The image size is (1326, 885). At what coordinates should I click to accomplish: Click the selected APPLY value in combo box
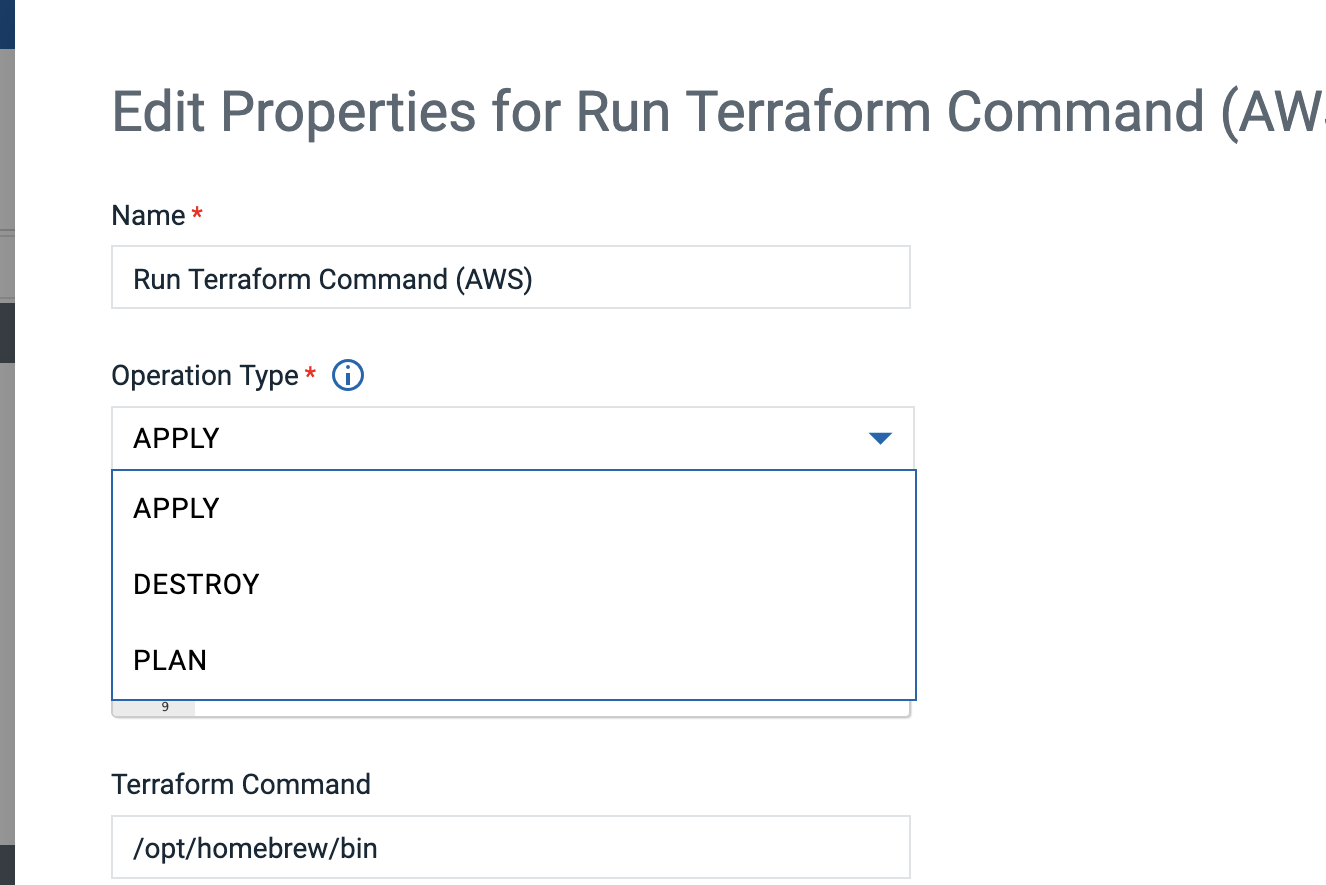pyautogui.click(x=176, y=438)
